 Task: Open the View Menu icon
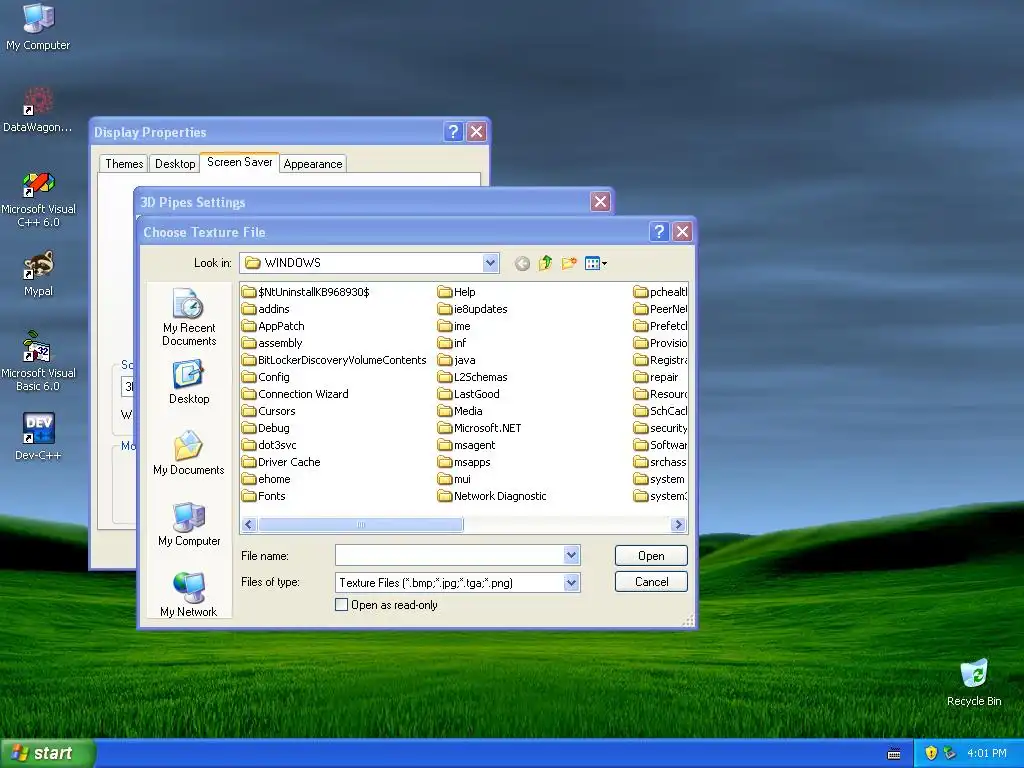[x=596, y=263]
